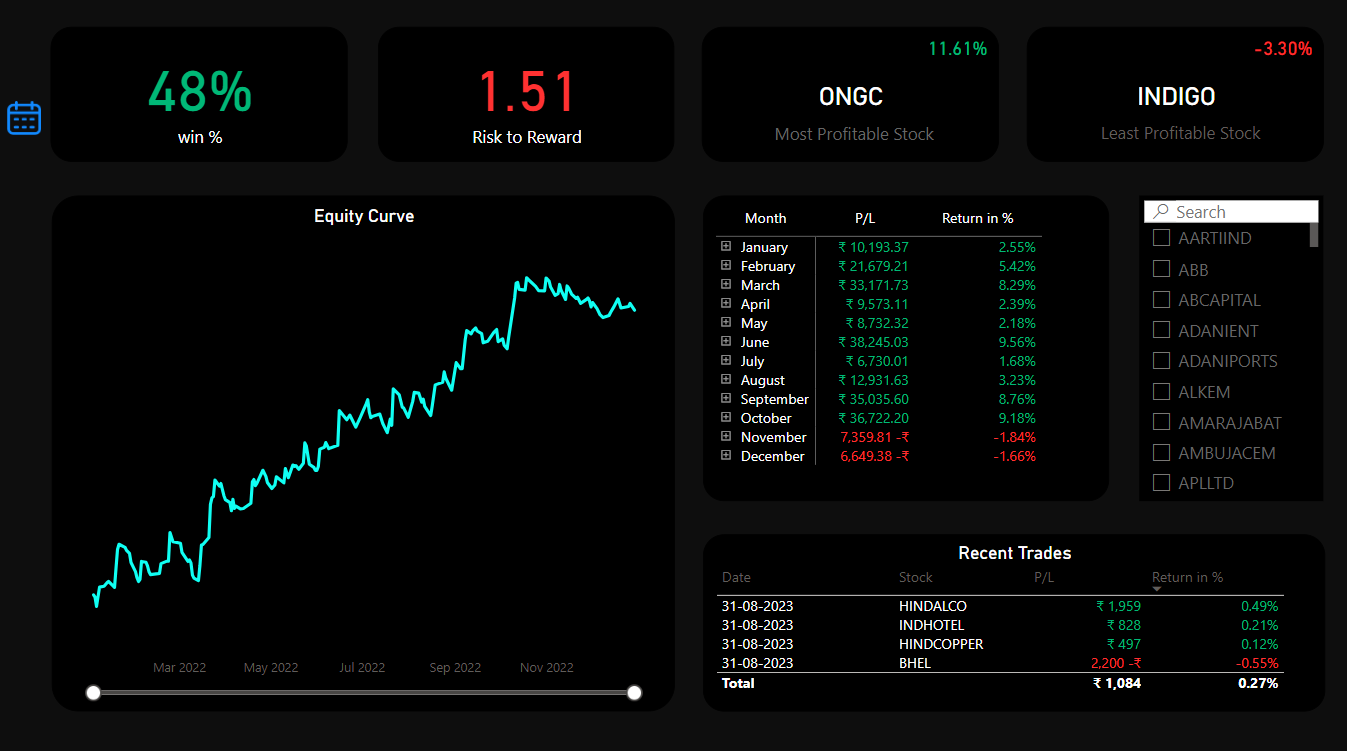The image size is (1347, 751).
Task: Expand the December month row
Action: (x=725, y=456)
